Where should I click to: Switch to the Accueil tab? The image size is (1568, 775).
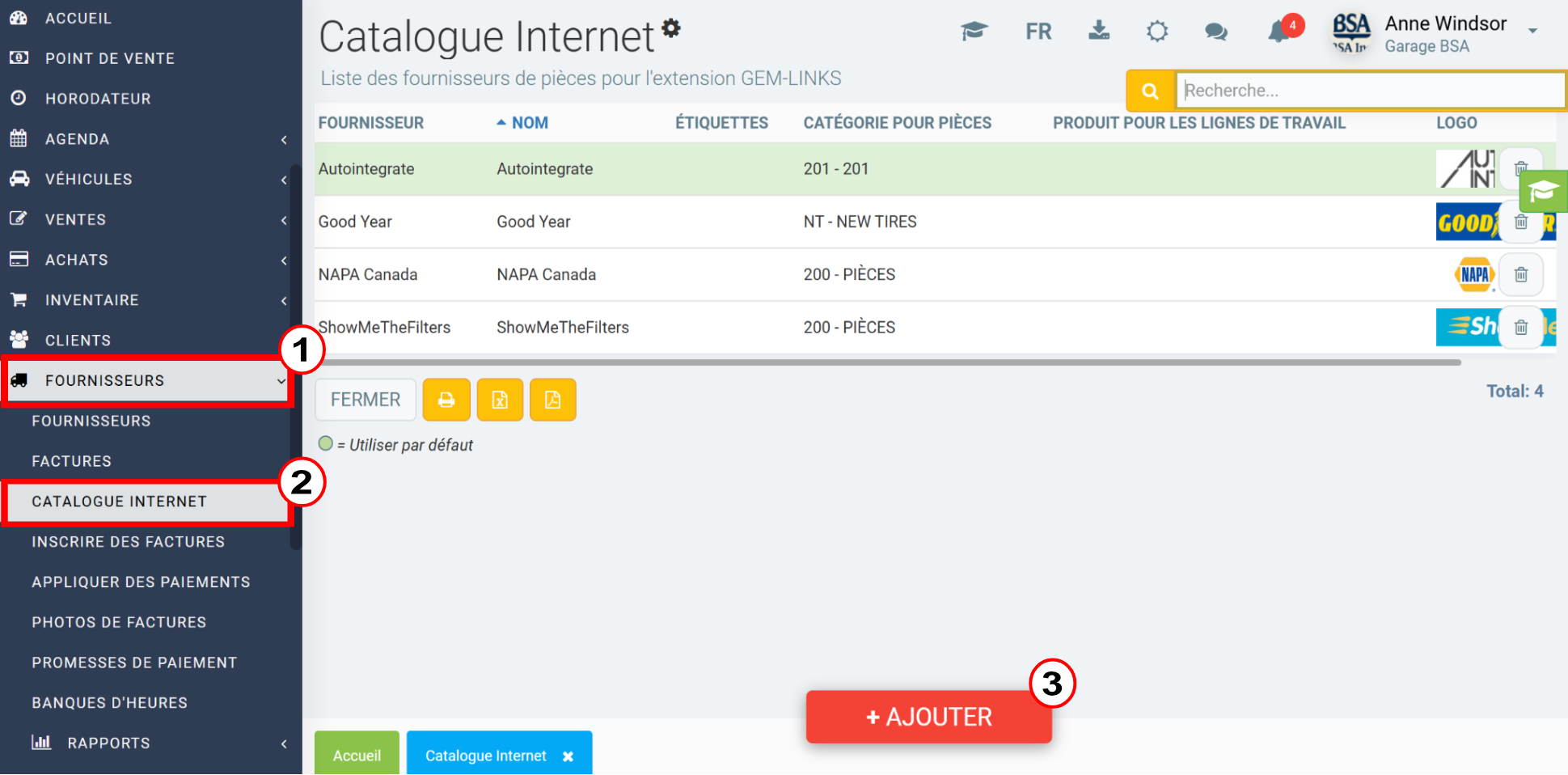point(357,755)
